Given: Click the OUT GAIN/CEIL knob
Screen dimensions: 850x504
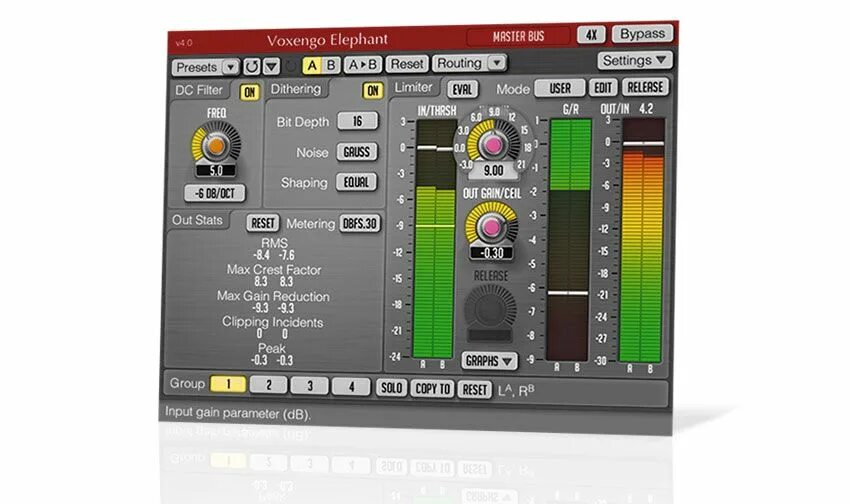Looking at the screenshot, I should (x=492, y=227).
